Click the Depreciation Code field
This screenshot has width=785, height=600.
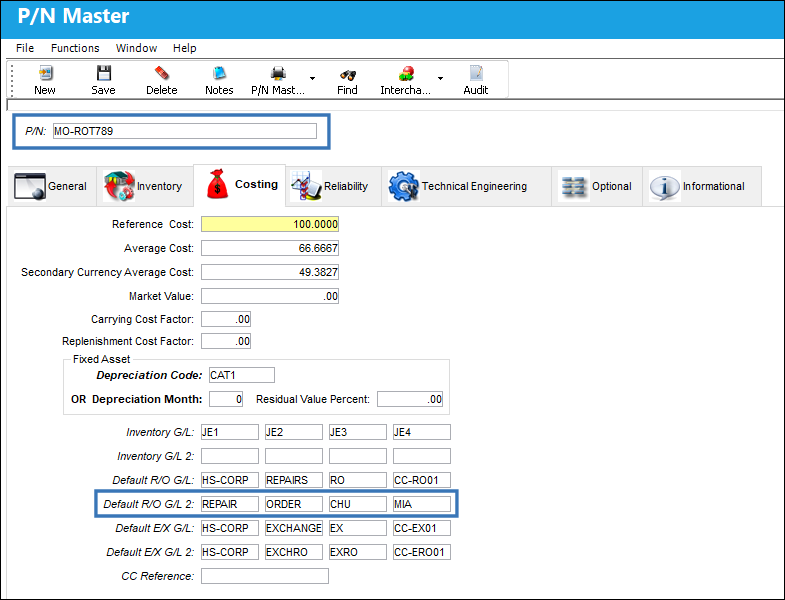coord(242,375)
